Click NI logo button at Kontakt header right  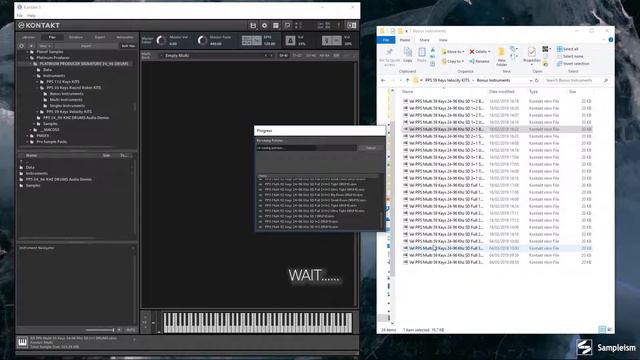pyautogui.click(x=351, y=25)
